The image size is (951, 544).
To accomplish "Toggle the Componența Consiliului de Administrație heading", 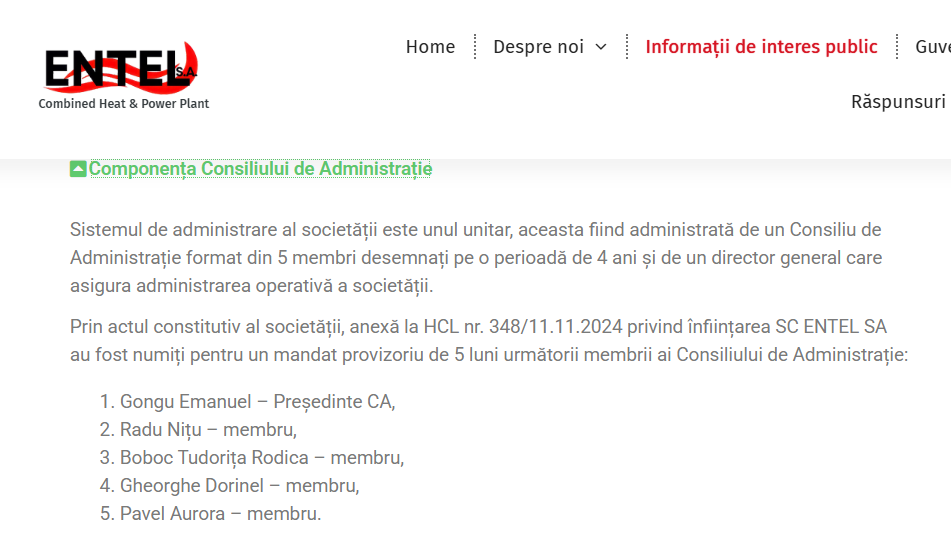I will tap(260, 169).
